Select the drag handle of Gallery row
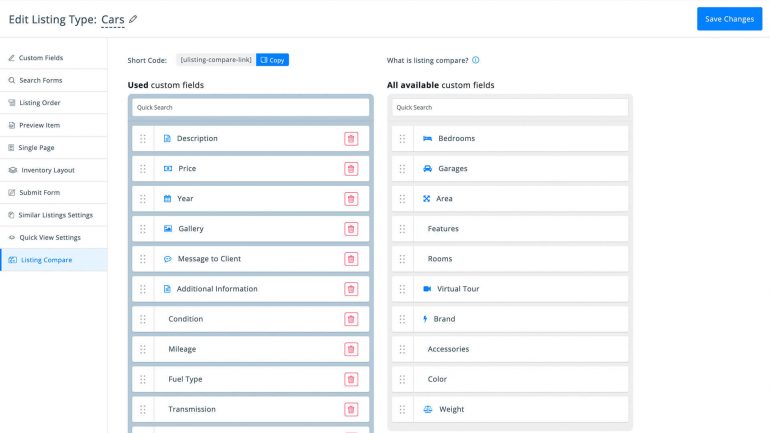Screen dimensions: 770x433 coord(143,229)
